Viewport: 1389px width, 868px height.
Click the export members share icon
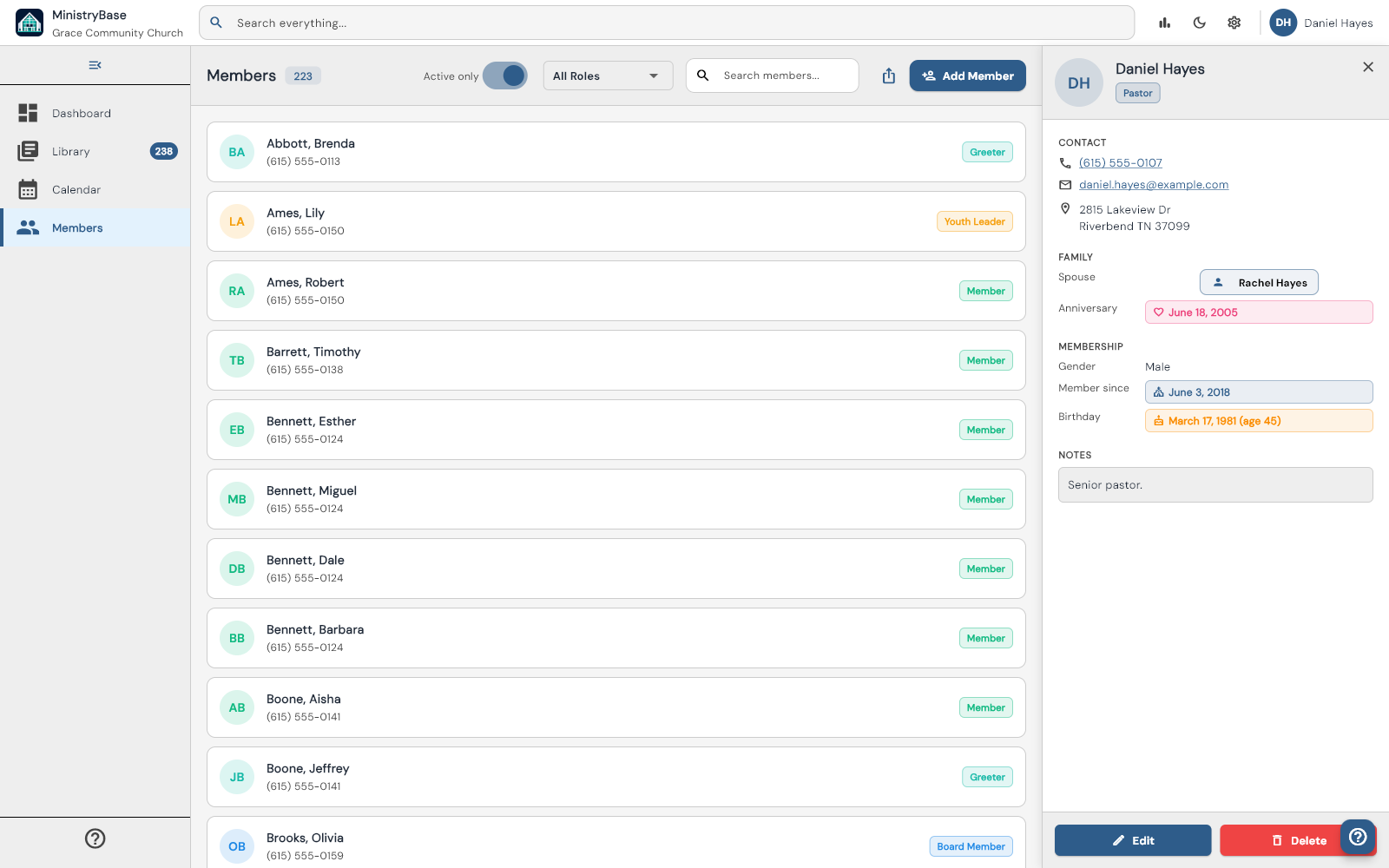click(888, 76)
